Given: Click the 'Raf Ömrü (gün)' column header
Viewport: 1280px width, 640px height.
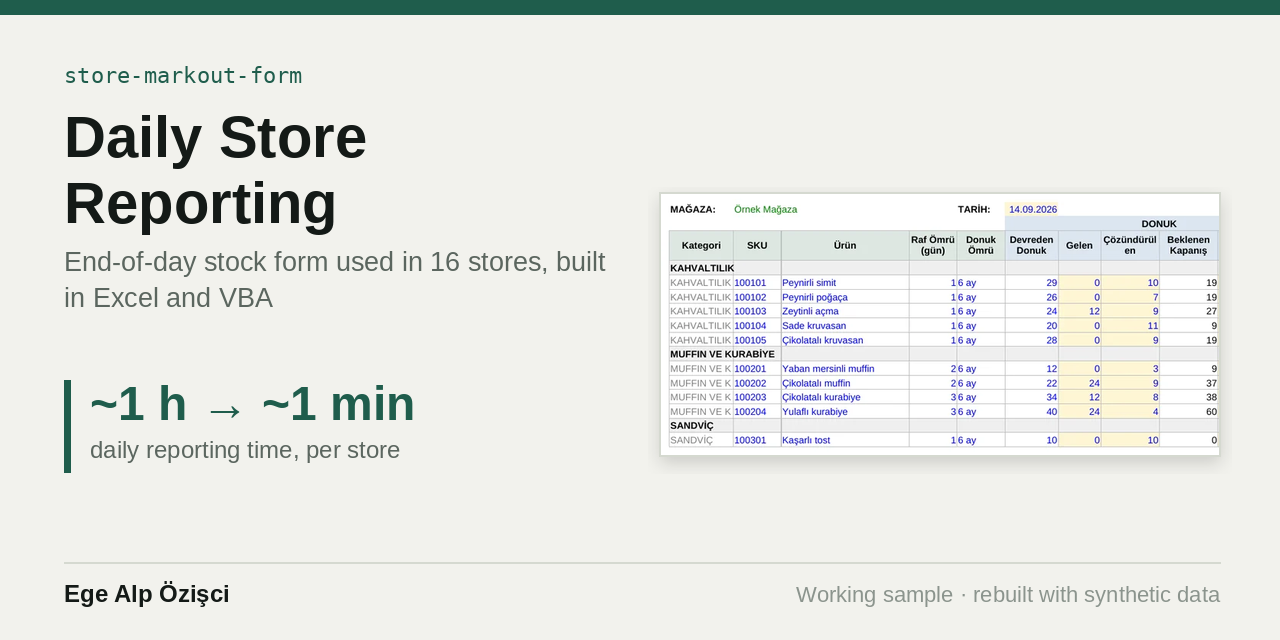Looking at the screenshot, I should pyautogui.click(x=933, y=246).
